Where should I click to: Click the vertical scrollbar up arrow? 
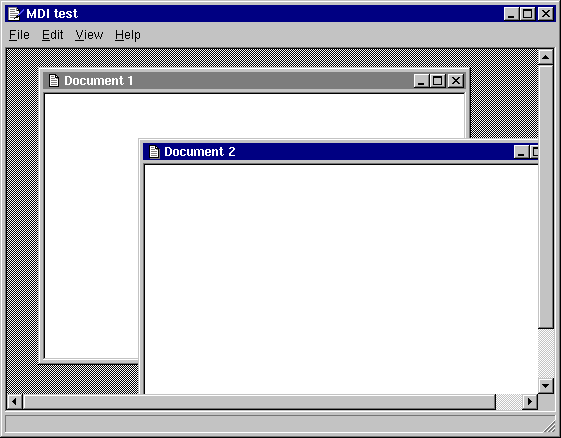click(546, 57)
